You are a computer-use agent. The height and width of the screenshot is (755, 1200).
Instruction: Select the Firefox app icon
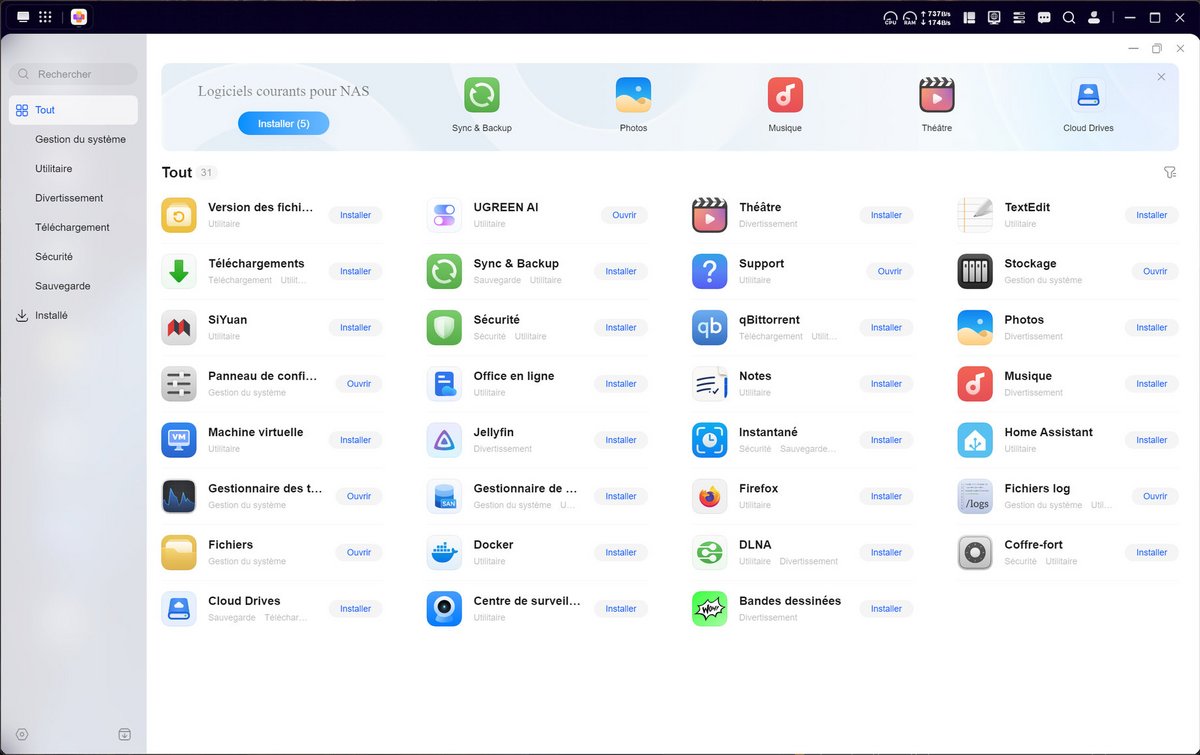click(710, 496)
